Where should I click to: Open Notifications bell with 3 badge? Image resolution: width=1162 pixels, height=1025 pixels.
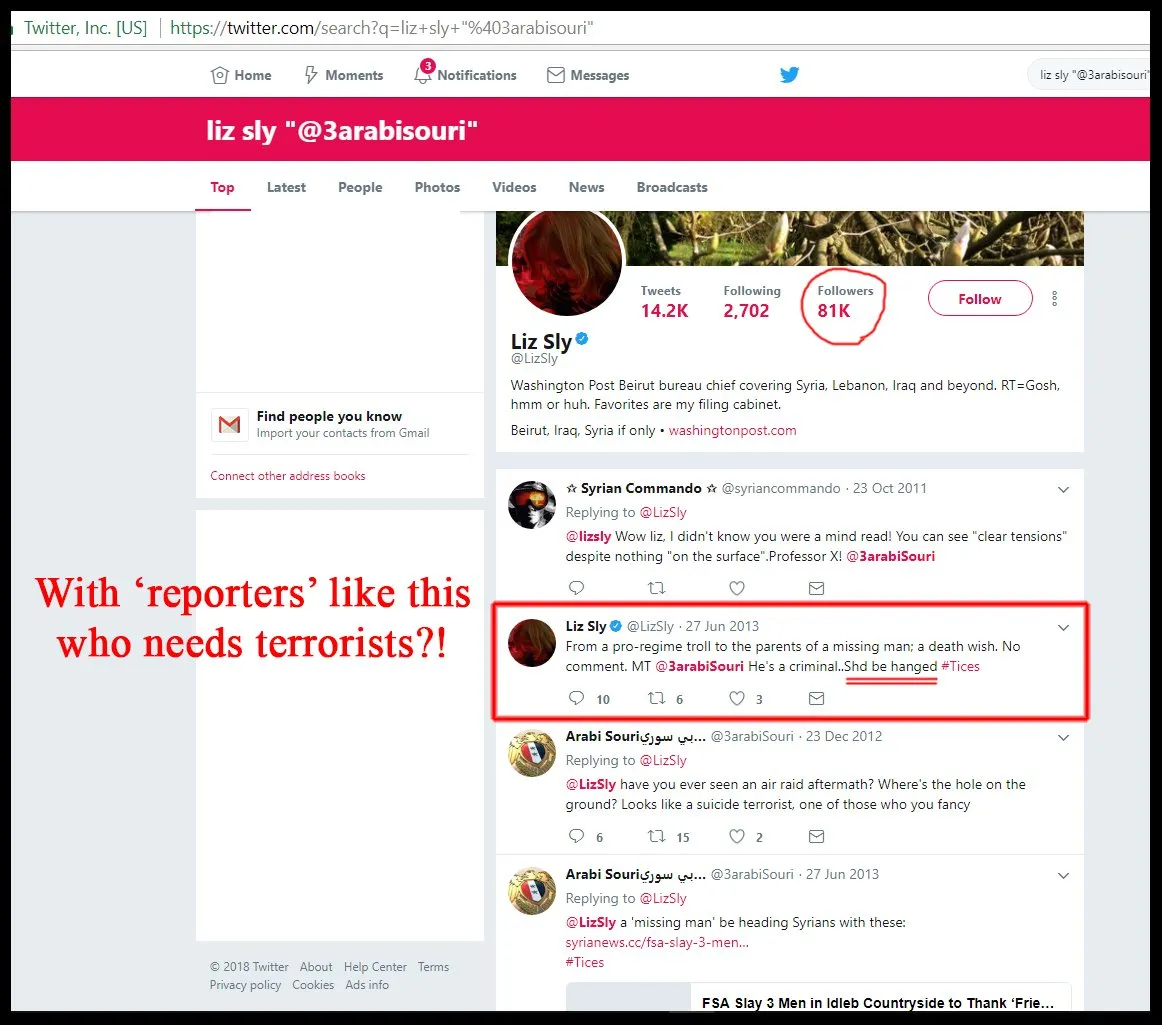[423, 73]
